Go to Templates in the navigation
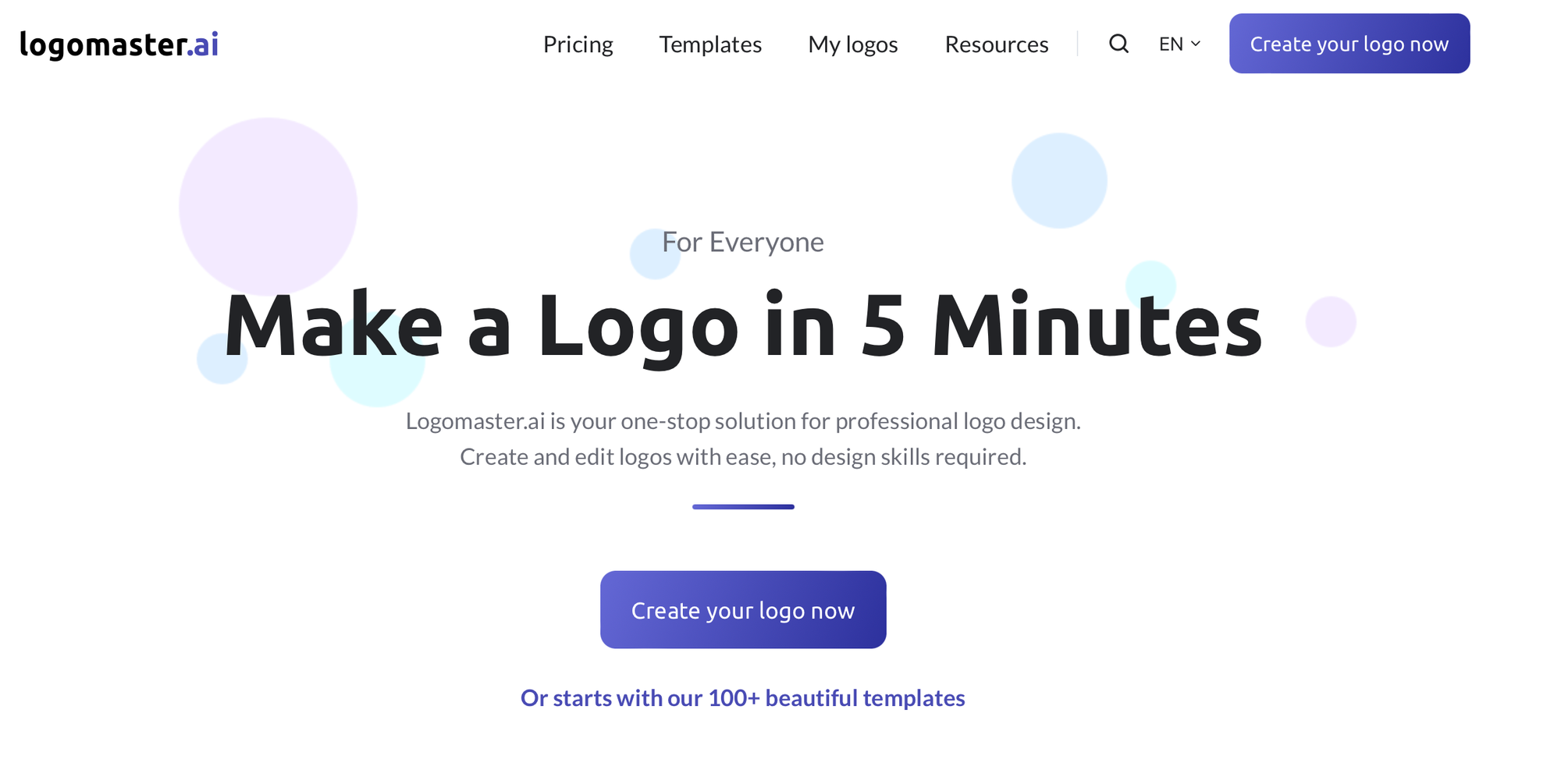This screenshot has height=784, width=1561. (710, 44)
